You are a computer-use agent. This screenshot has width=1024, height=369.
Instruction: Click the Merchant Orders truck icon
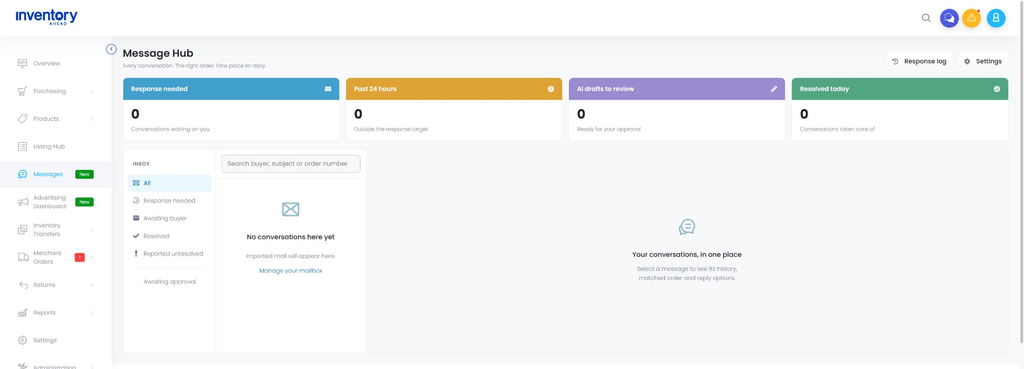[x=23, y=257]
